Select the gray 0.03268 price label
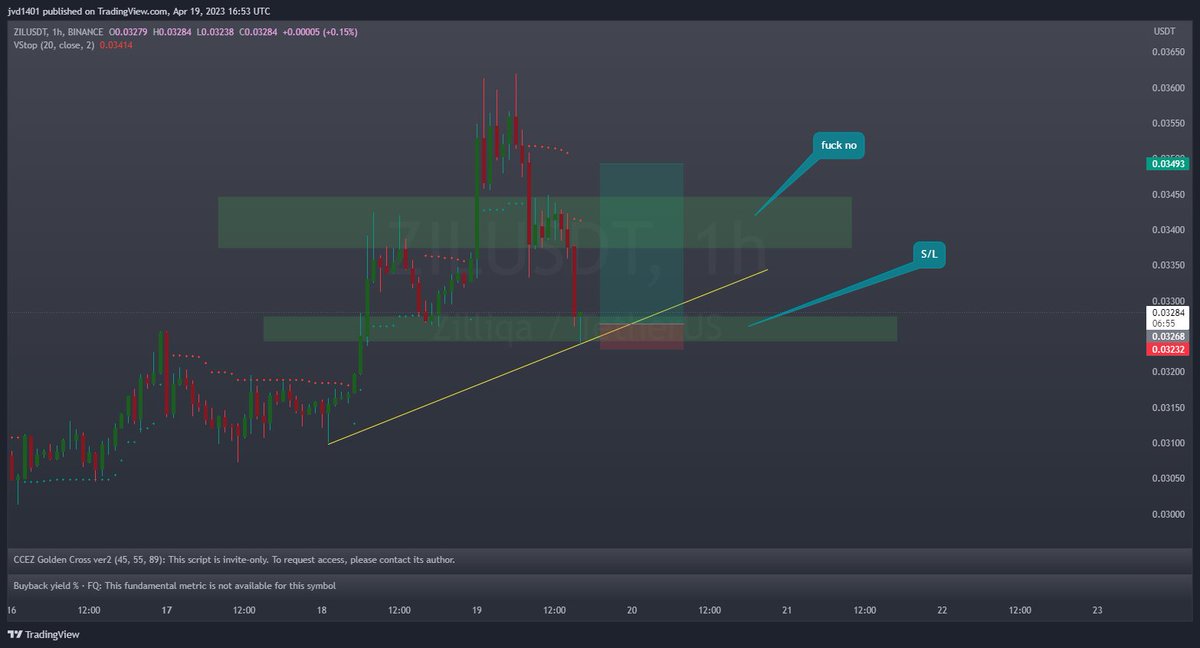1200x648 pixels. [1166, 336]
